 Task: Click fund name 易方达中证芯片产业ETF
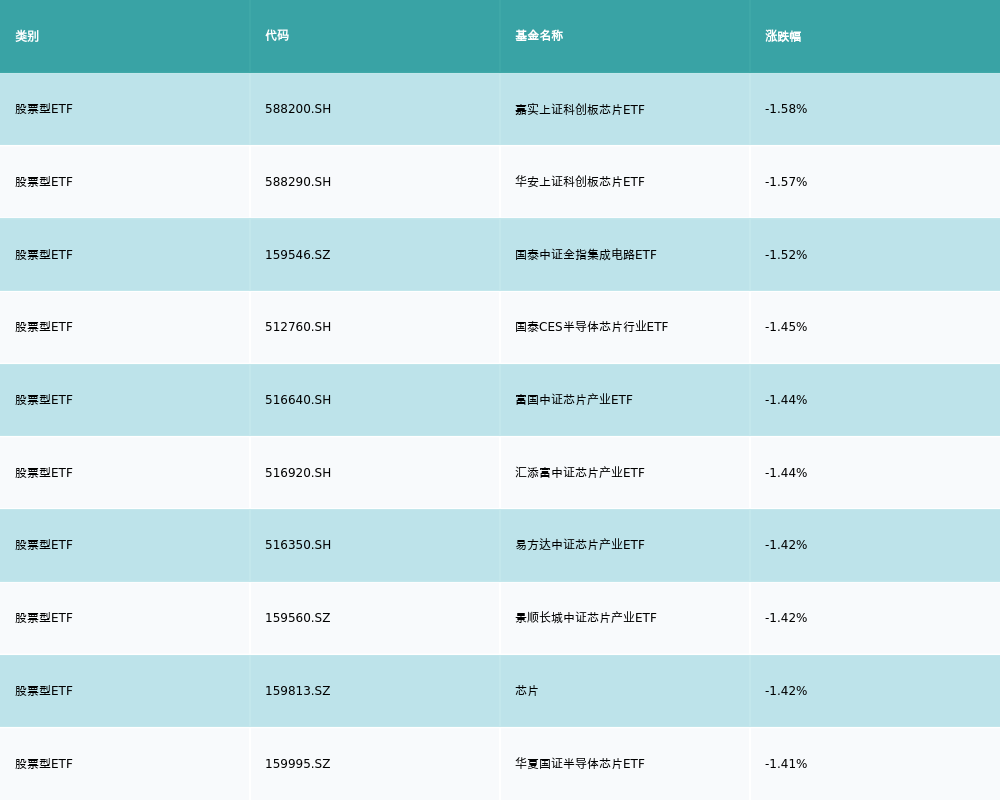click(x=580, y=545)
